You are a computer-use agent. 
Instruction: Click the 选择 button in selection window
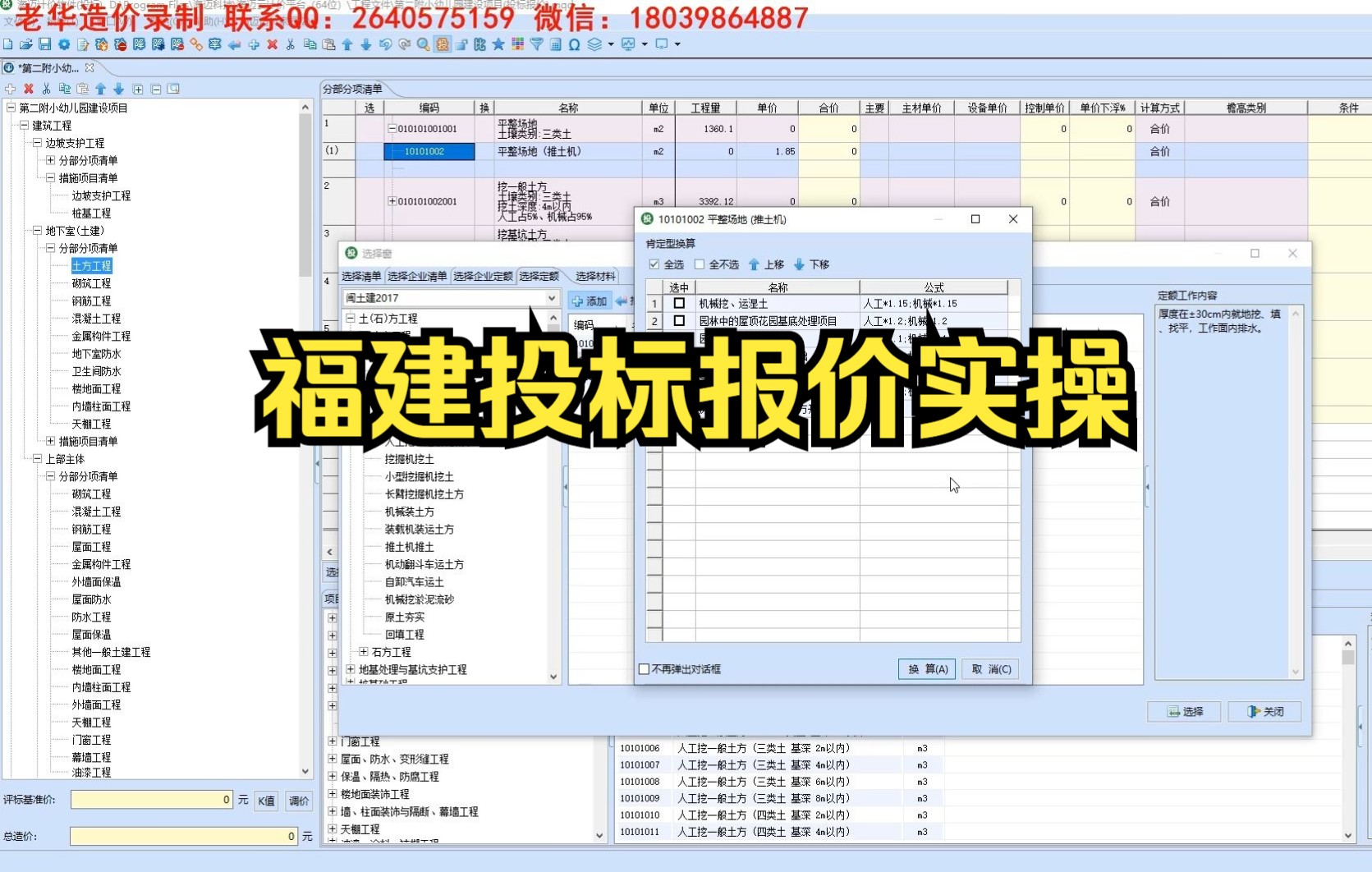1184,711
